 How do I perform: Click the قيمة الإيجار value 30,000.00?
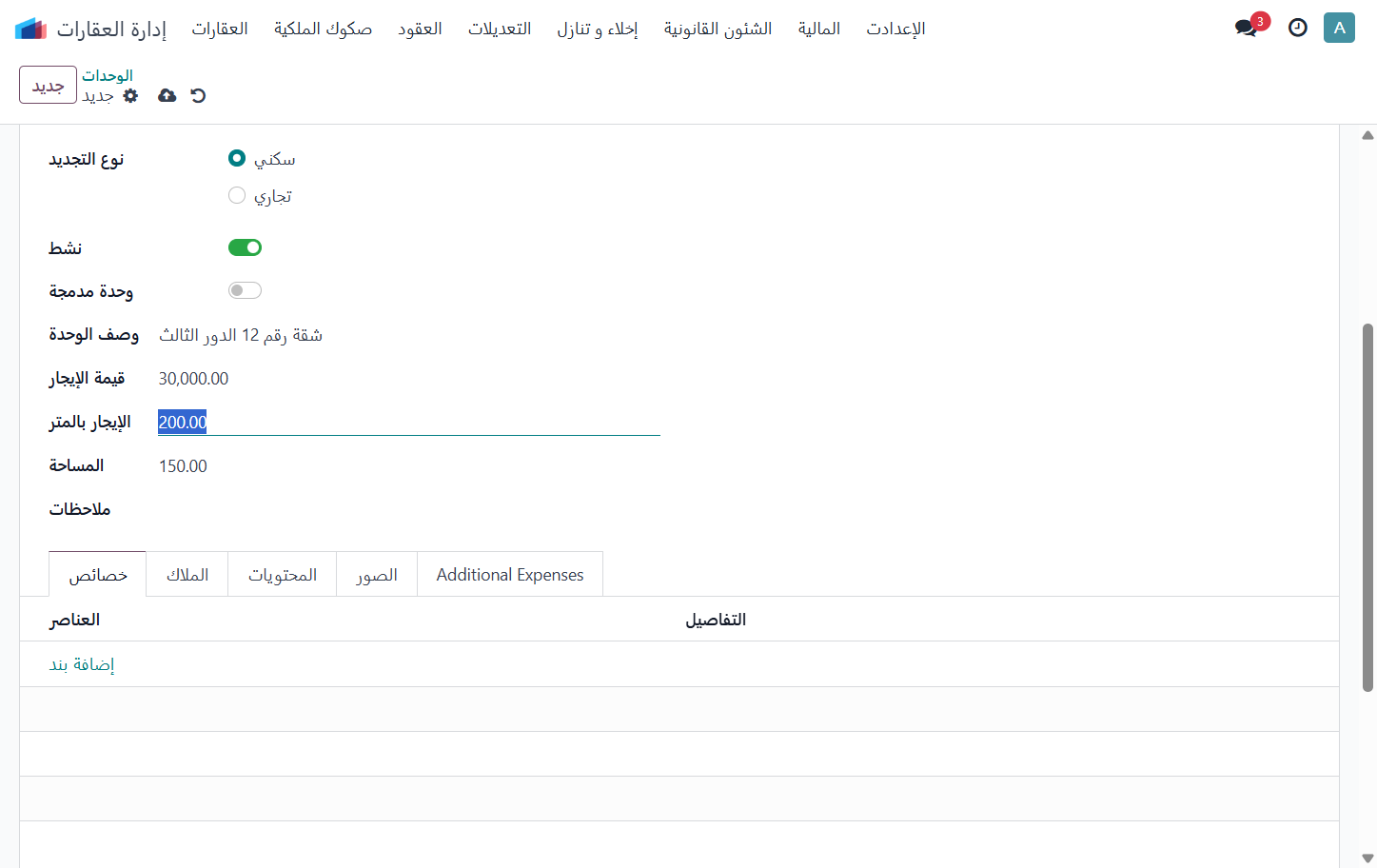pos(193,379)
